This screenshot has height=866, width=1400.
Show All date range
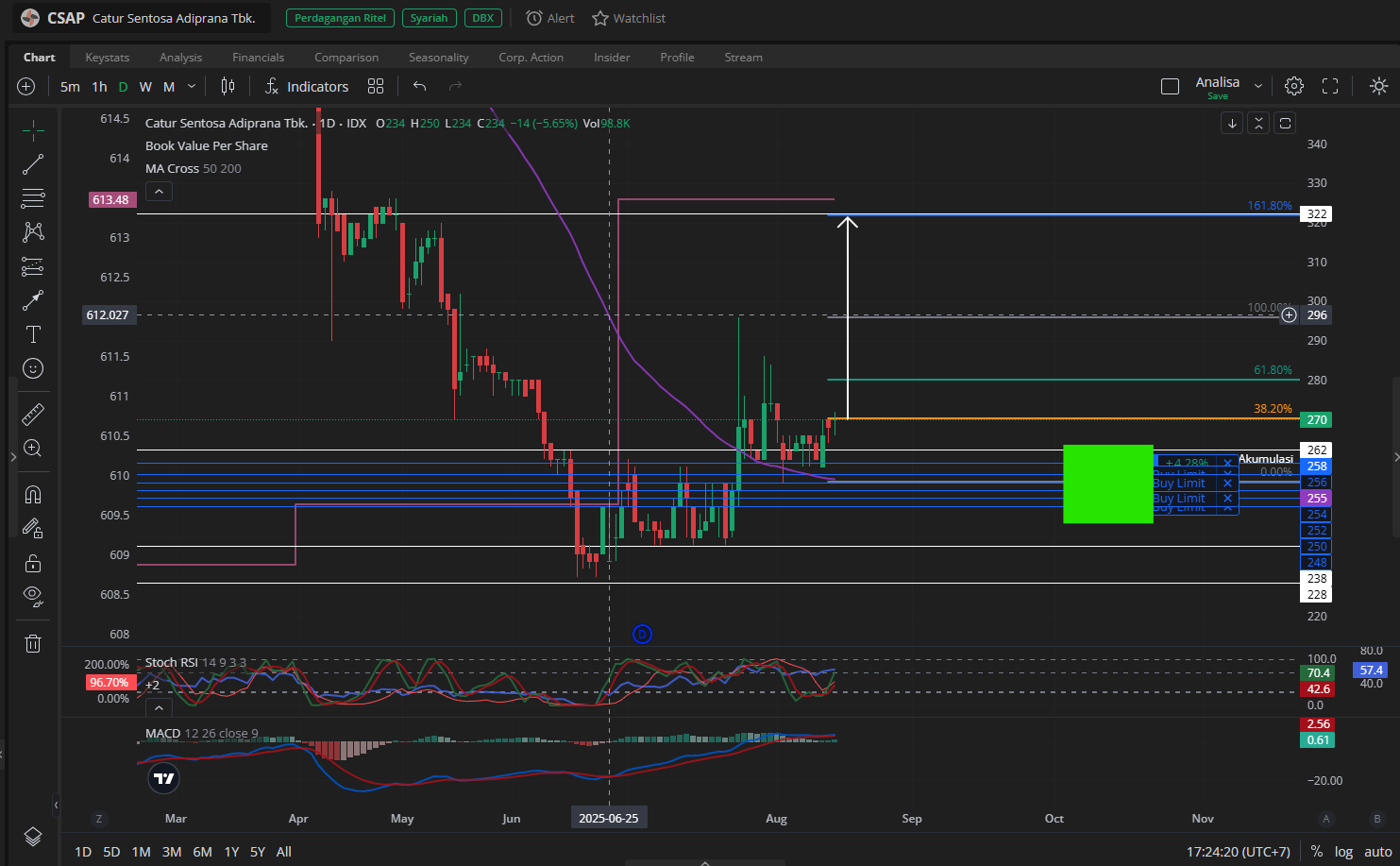pyautogui.click(x=283, y=852)
